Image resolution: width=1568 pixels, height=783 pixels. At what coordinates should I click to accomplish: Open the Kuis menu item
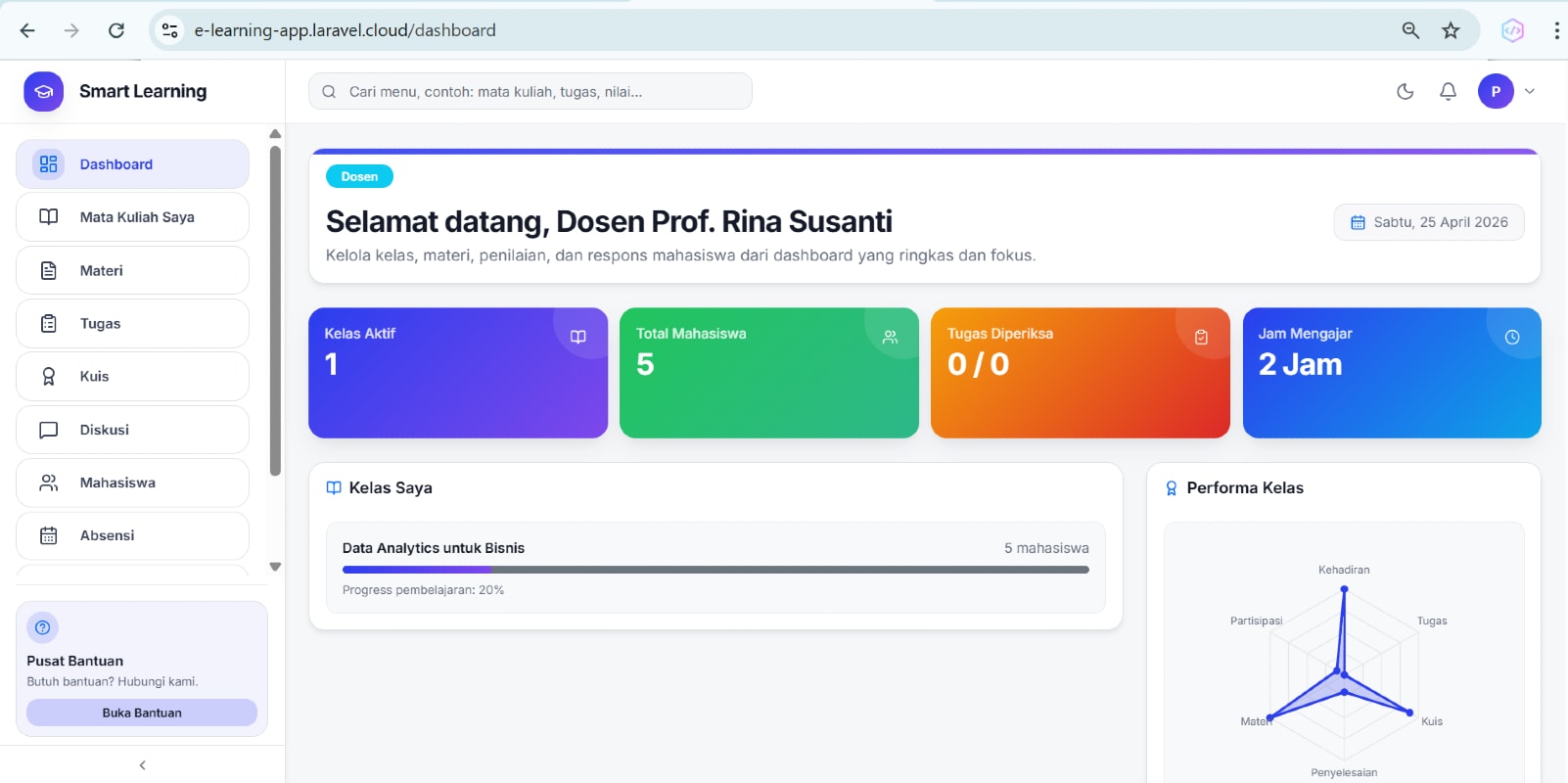[x=132, y=376]
